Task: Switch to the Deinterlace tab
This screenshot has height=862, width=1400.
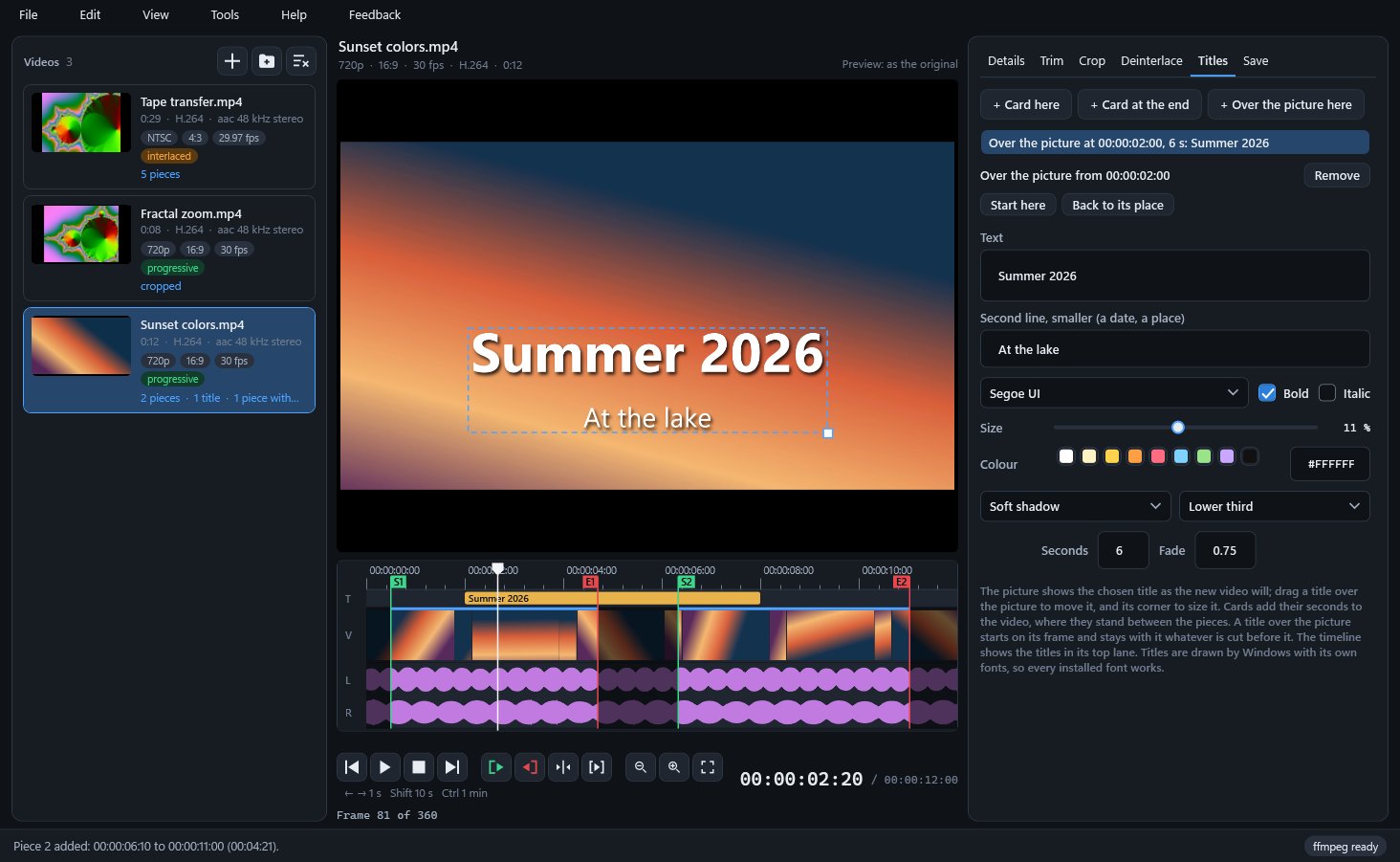Action: [x=1151, y=60]
